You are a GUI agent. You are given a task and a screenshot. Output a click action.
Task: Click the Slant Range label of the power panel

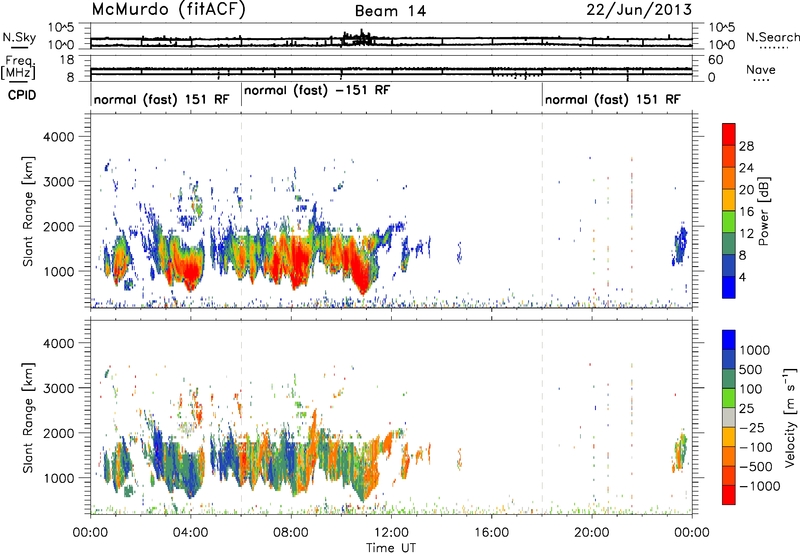(x=28, y=211)
